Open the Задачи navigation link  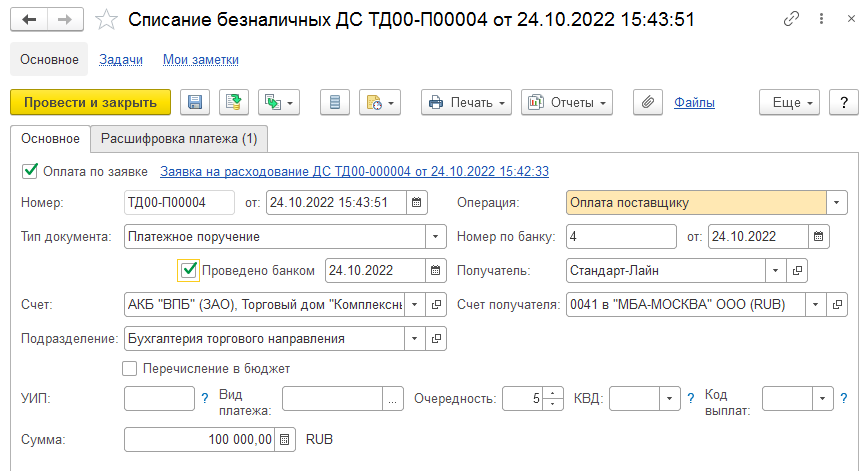pos(121,60)
